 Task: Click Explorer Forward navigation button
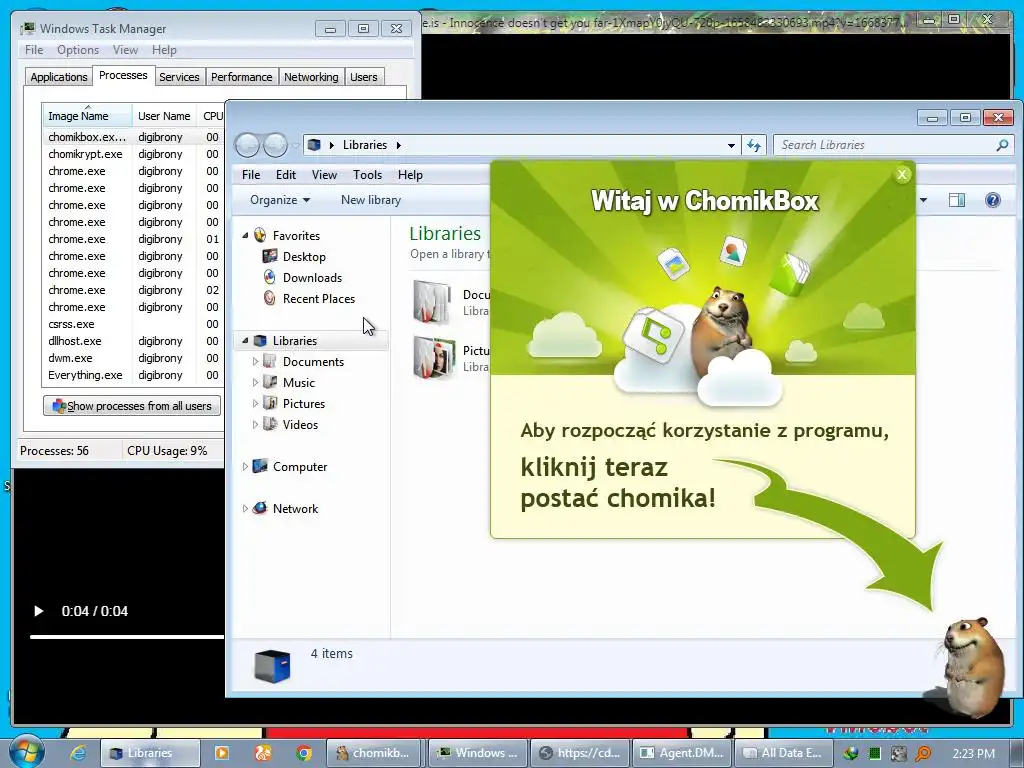point(275,145)
